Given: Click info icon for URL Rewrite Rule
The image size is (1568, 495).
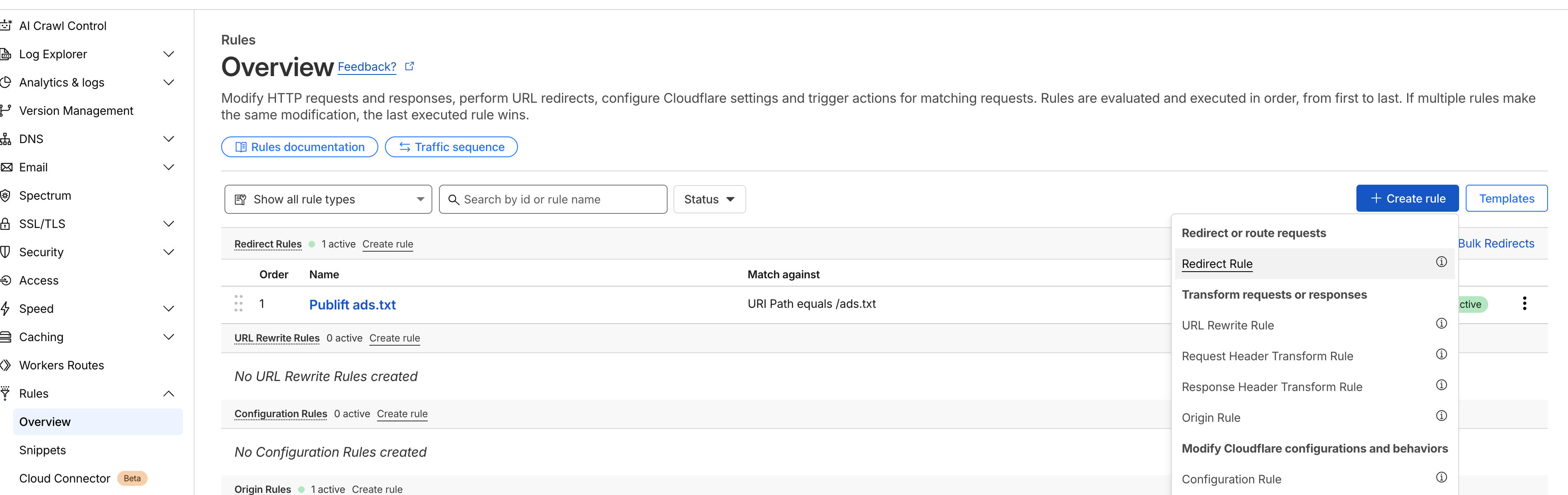Looking at the screenshot, I should tap(1441, 323).
